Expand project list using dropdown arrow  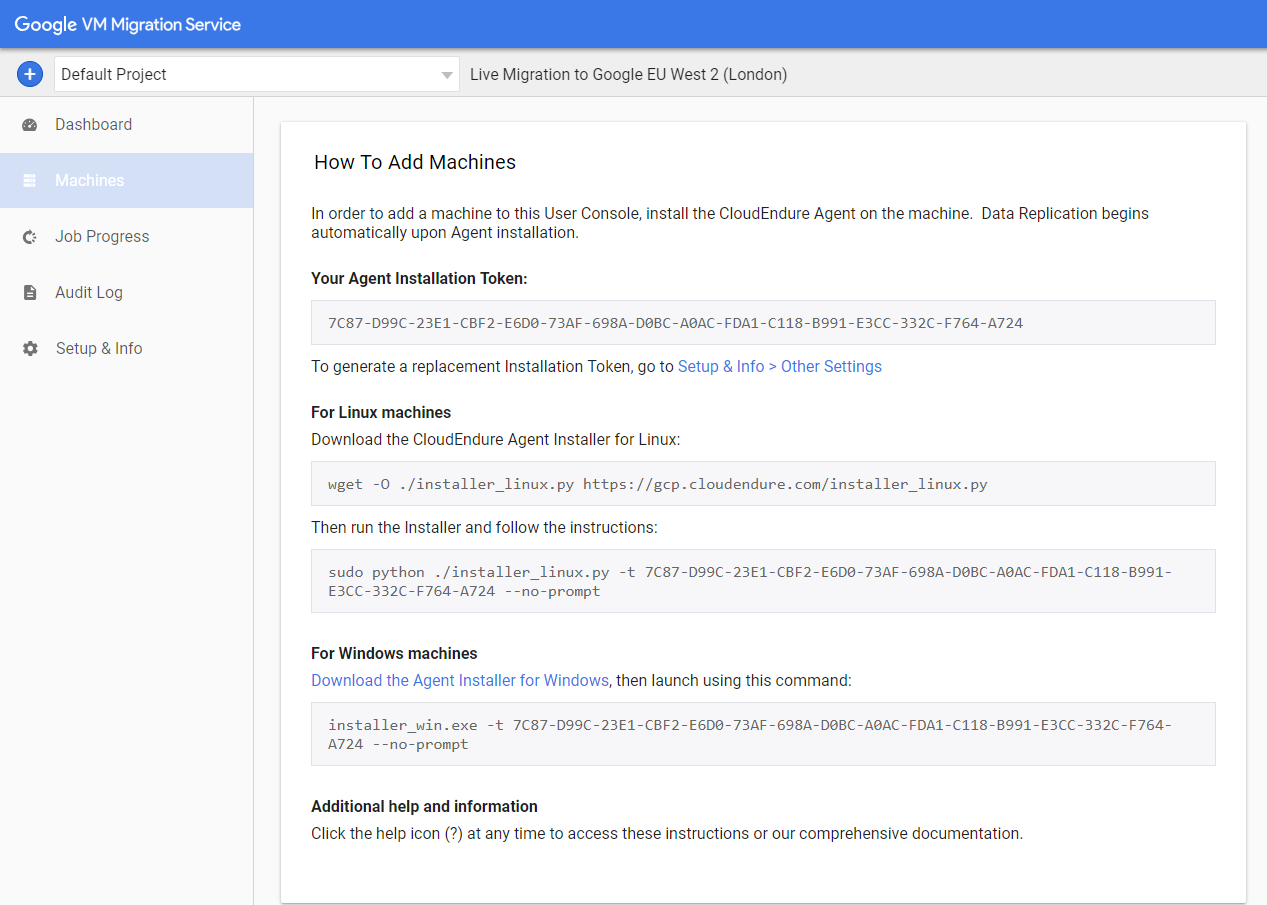[447, 75]
